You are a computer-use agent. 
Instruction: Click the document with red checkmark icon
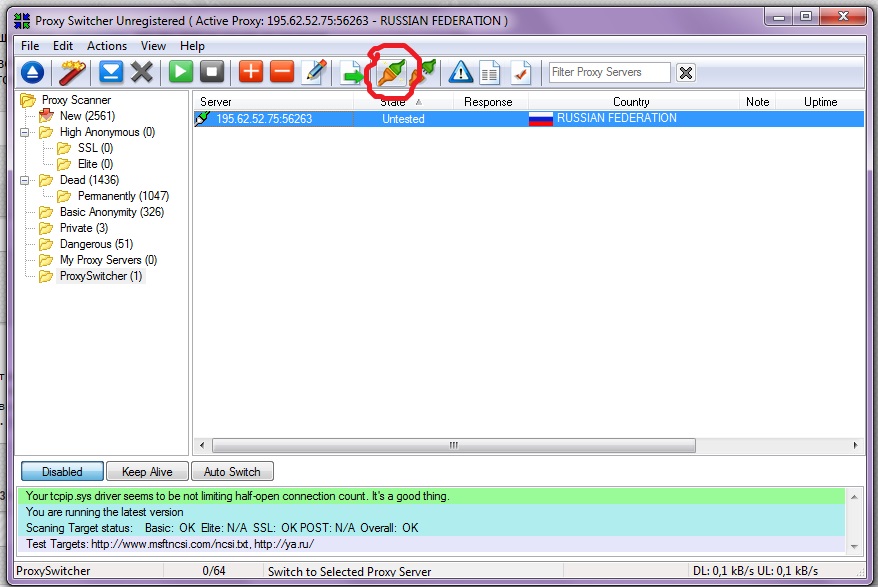pos(521,72)
